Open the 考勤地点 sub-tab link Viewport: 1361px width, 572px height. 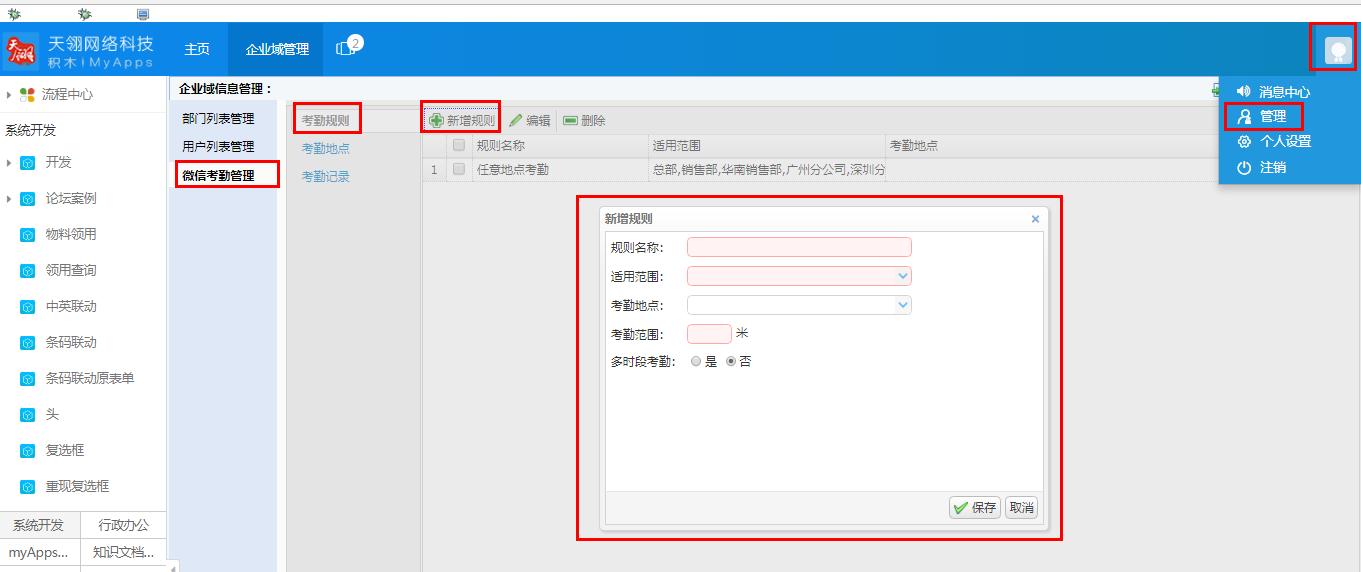[326, 149]
